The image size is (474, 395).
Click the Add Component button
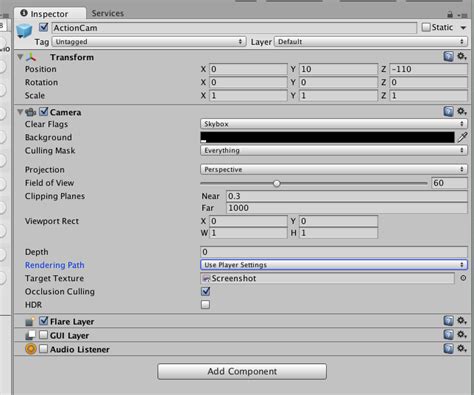(x=242, y=371)
